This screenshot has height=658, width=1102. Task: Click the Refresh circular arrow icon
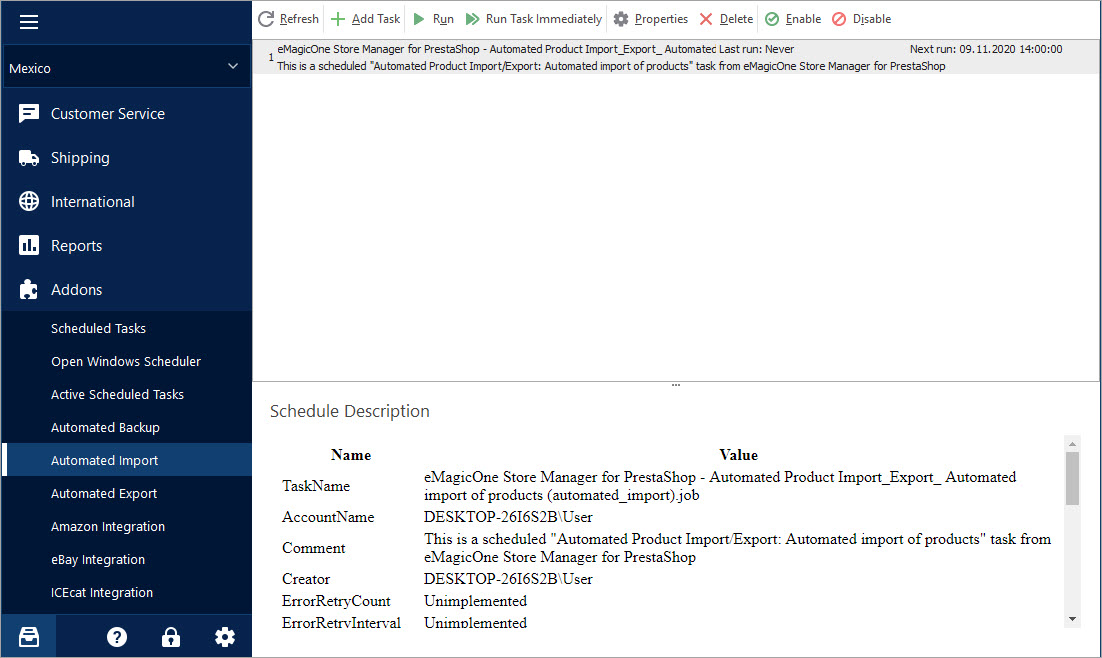266,19
